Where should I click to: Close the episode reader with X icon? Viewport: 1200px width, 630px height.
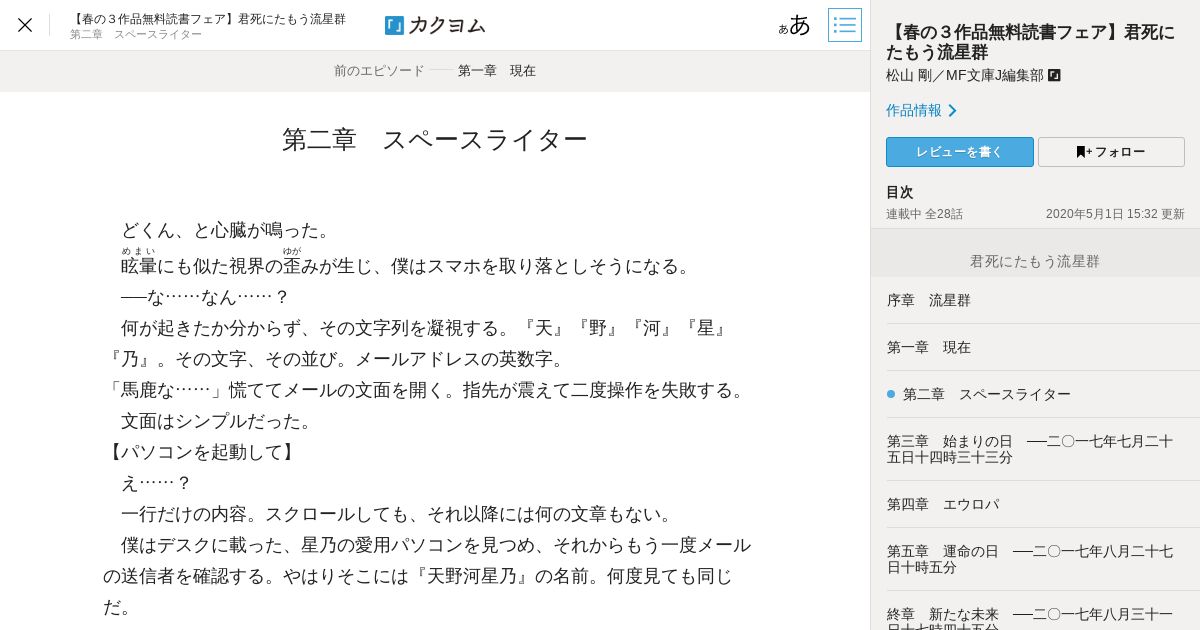click(x=25, y=25)
